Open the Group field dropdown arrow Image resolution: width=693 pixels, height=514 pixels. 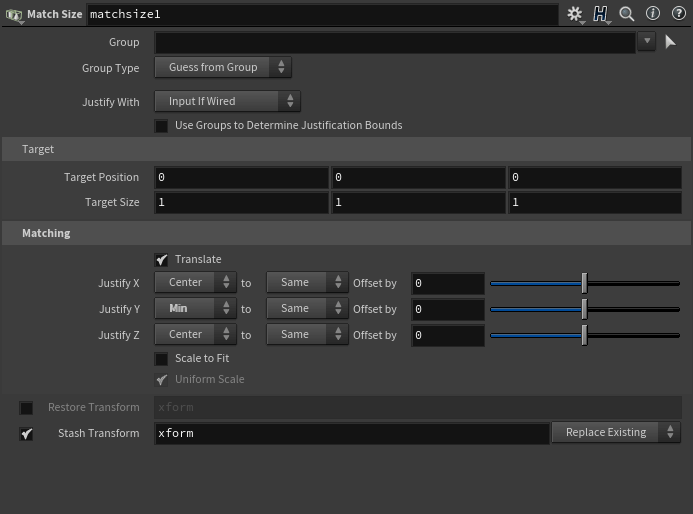point(647,42)
